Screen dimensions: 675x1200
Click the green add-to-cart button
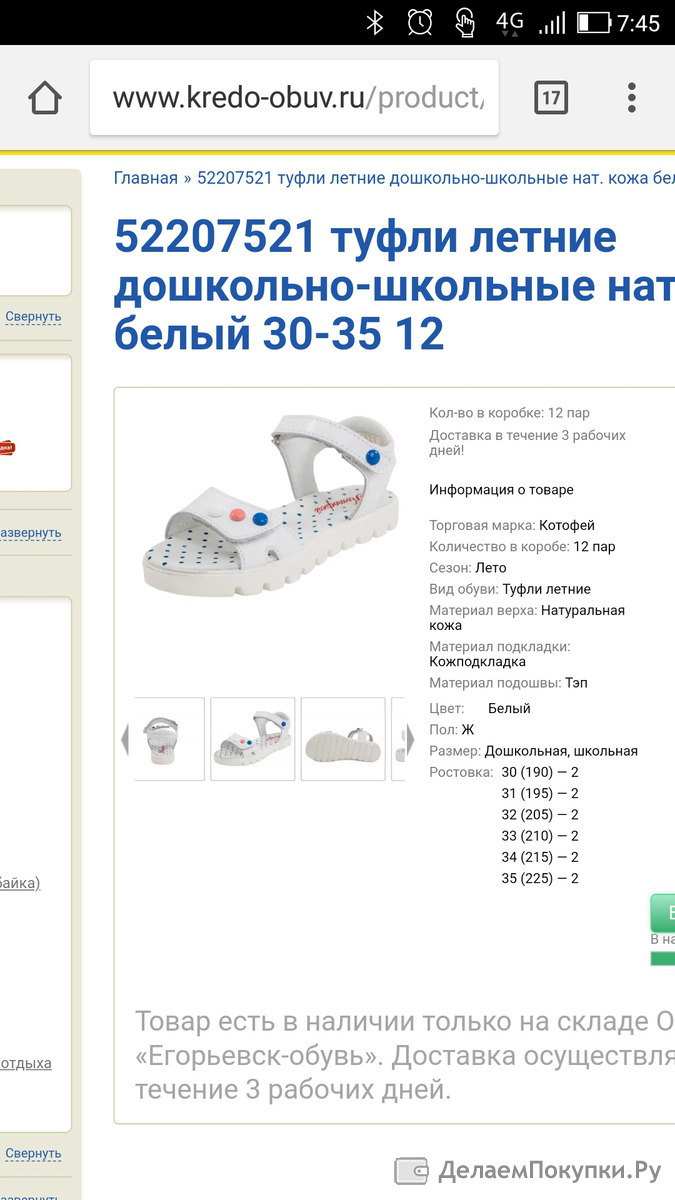663,913
